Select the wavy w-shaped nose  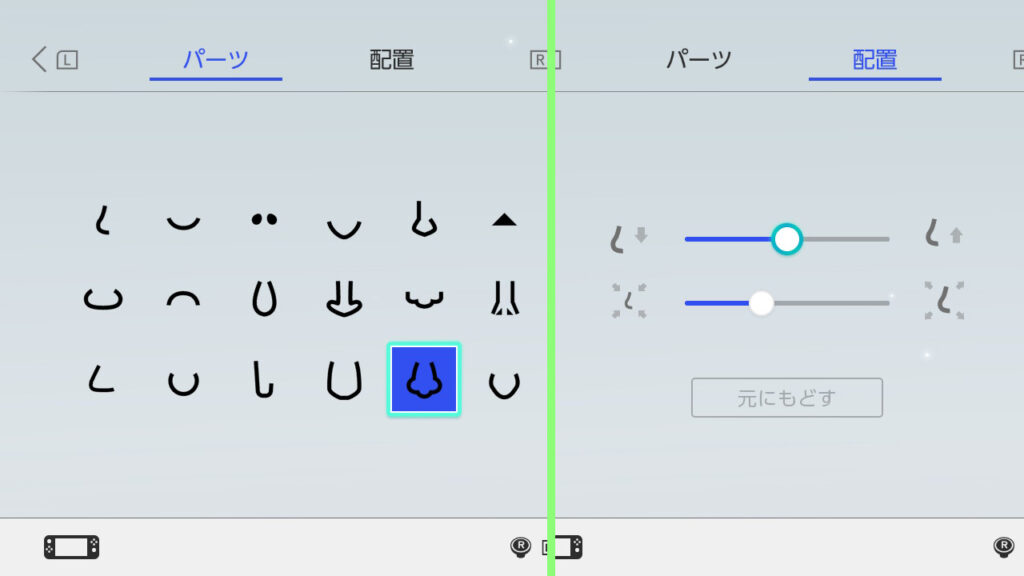click(x=424, y=299)
